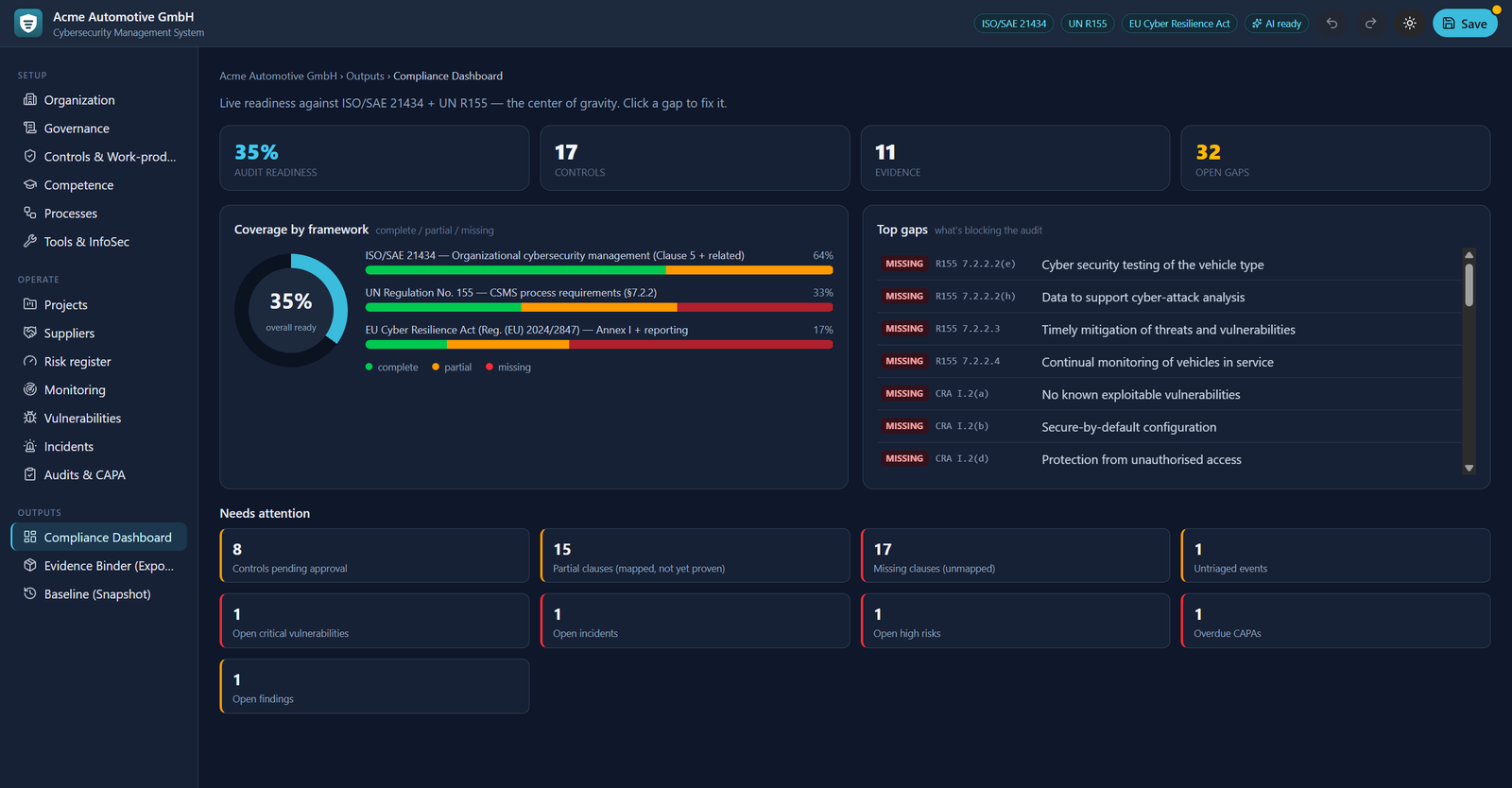Image resolution: width=1512 pixels, height=788 pixels.
Task: Click the Audits & CAPA clipboard icon
Action: 30,474
